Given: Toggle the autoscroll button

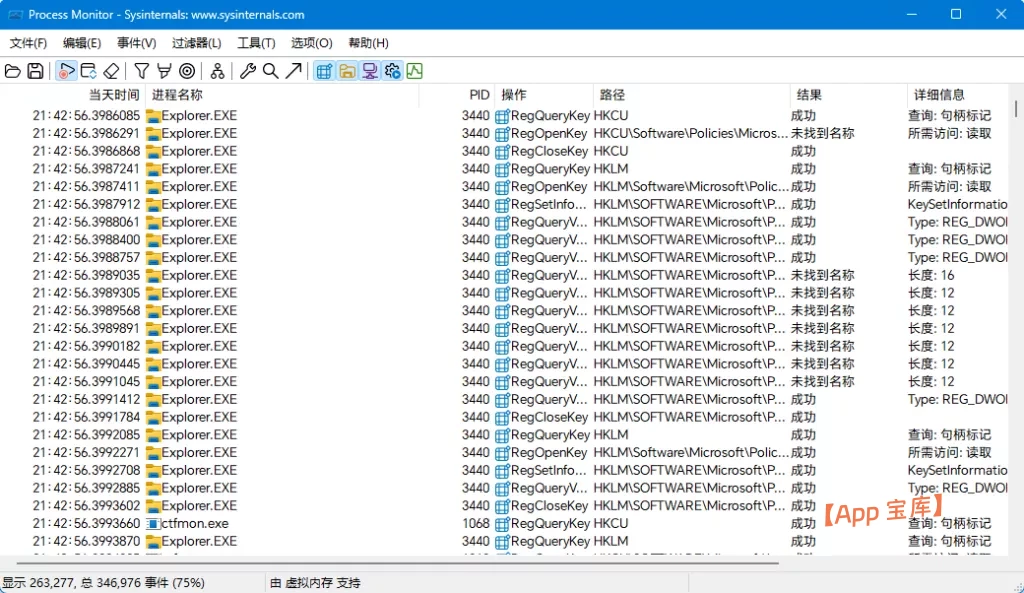Looking at the screenshot, I should (88, 71).
